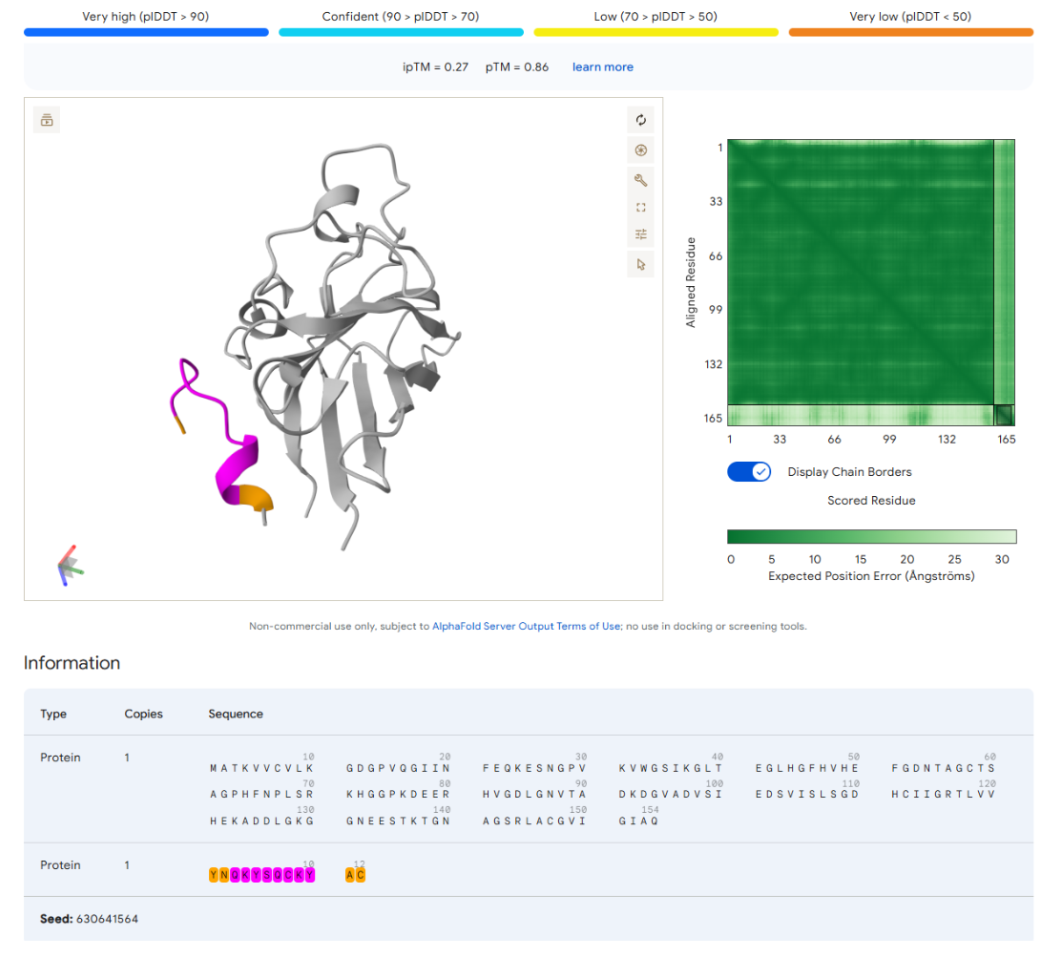Open the wrench controls panel icon
Image resolution: width=1041 pixels, height=955 pixels.
[x=640, y=180]
